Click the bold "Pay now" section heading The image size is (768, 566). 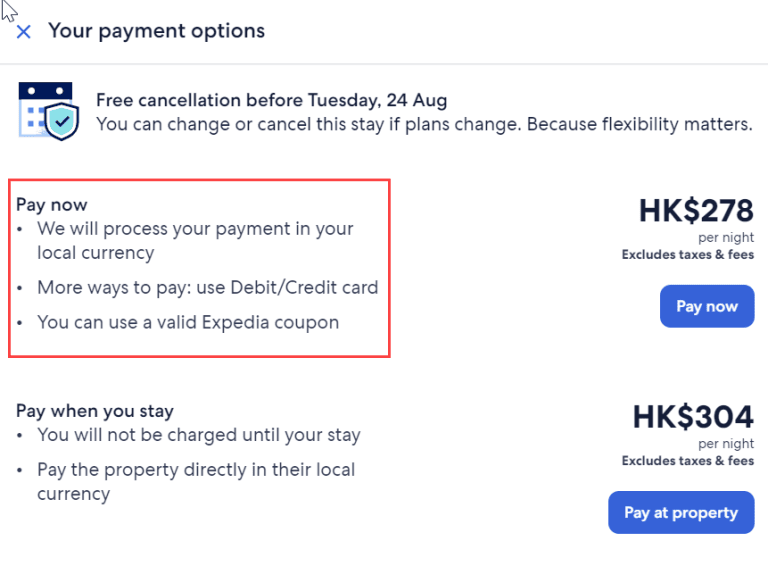(52, 205)
